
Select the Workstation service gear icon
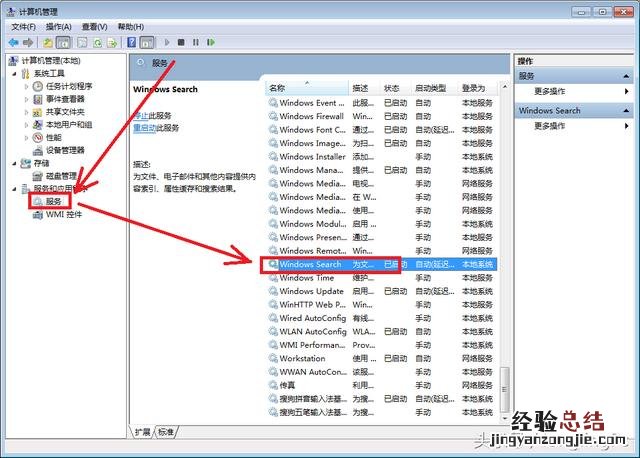pyautogui.click(x=273, y=358)
